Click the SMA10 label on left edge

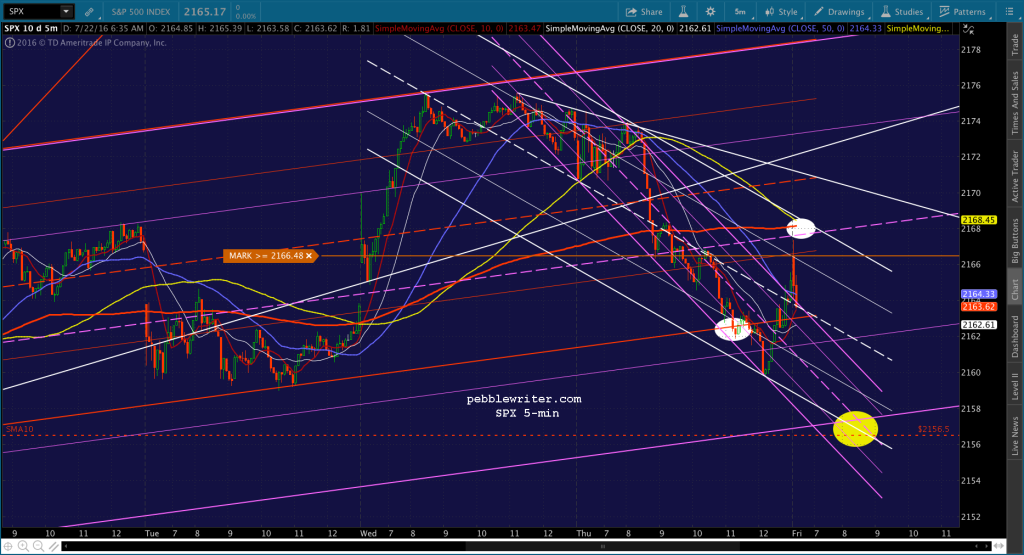pos(19,429)
